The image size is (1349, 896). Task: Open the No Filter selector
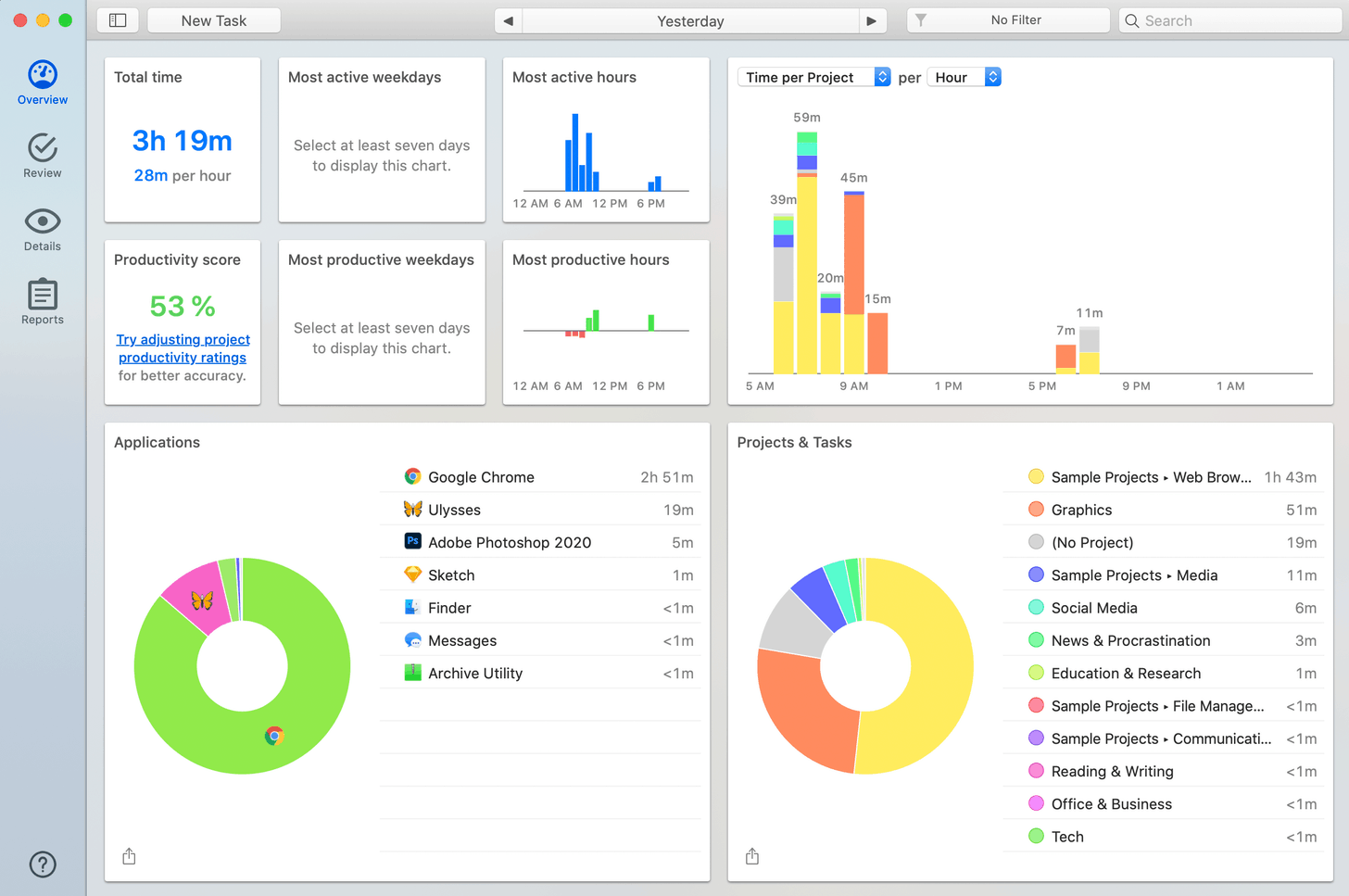tap(1008, 19)
